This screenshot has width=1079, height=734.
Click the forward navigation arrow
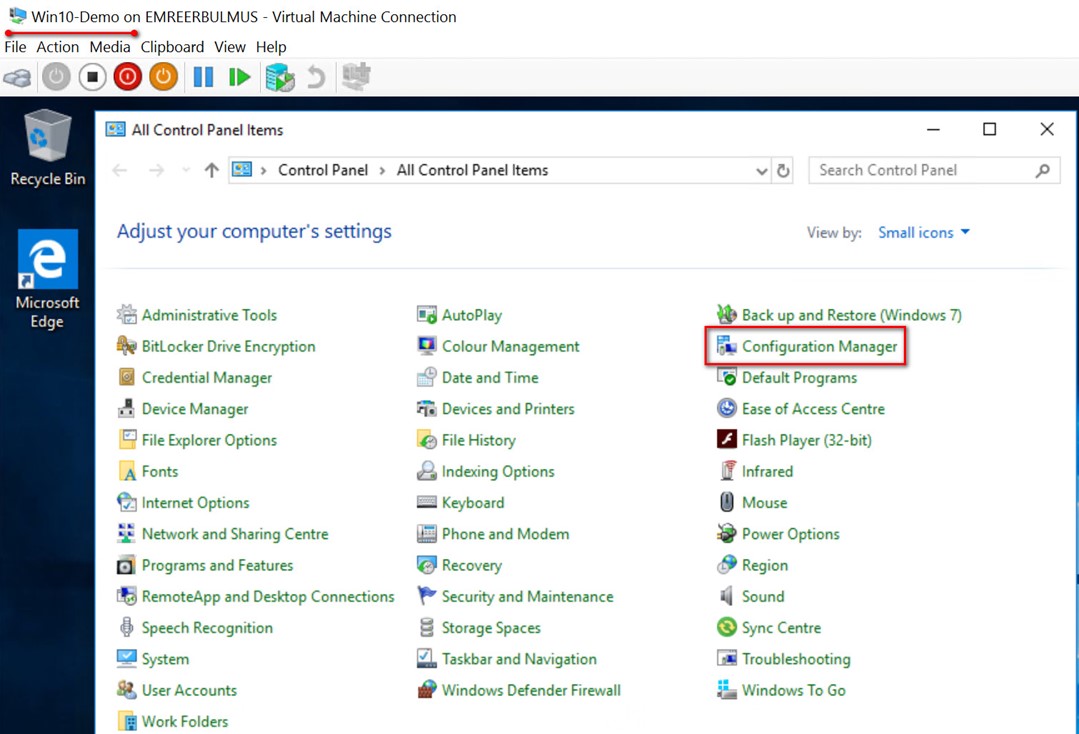point(156,170)
